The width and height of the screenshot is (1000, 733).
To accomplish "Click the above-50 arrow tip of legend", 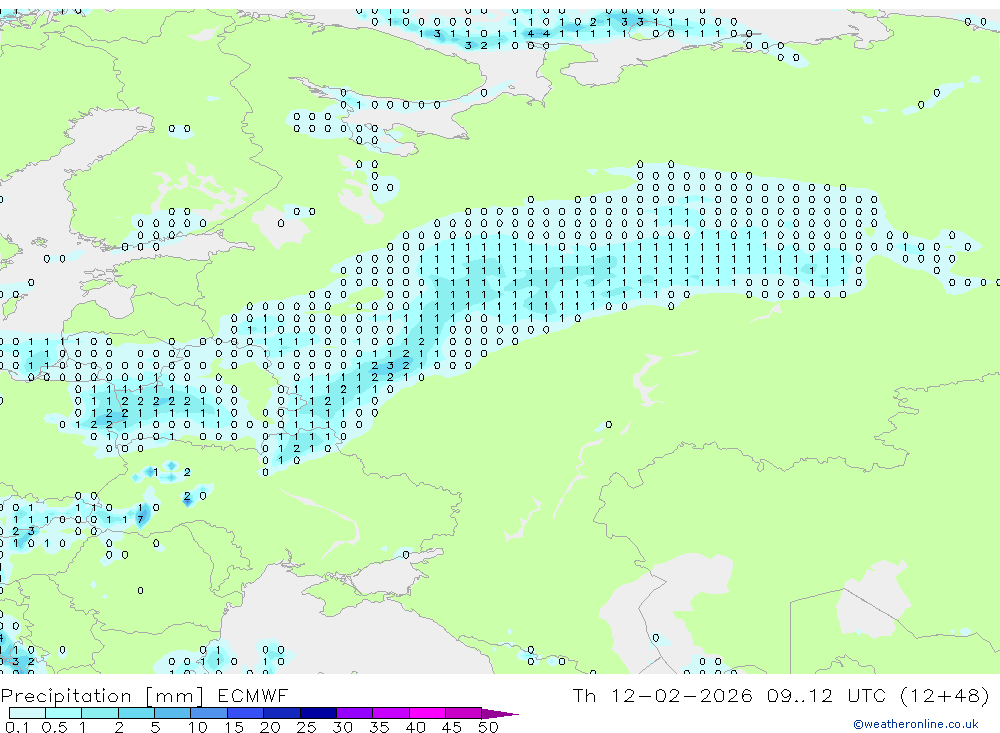I will [500, 714].
